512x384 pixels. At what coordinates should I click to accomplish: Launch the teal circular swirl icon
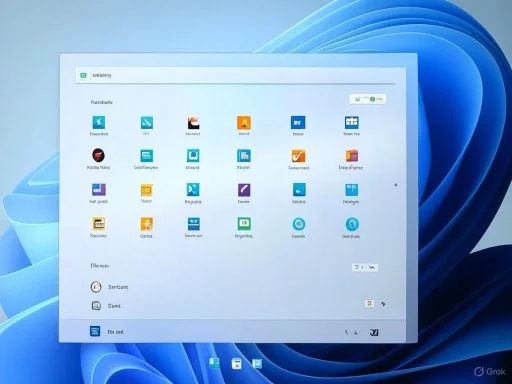(299, 224)
